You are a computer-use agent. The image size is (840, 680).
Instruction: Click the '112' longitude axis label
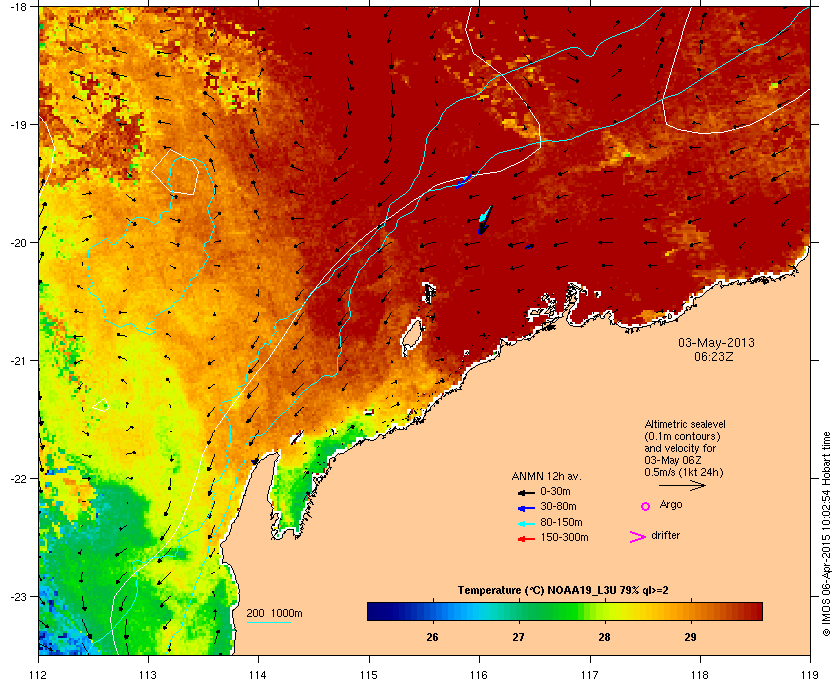[x=39, y=674]
